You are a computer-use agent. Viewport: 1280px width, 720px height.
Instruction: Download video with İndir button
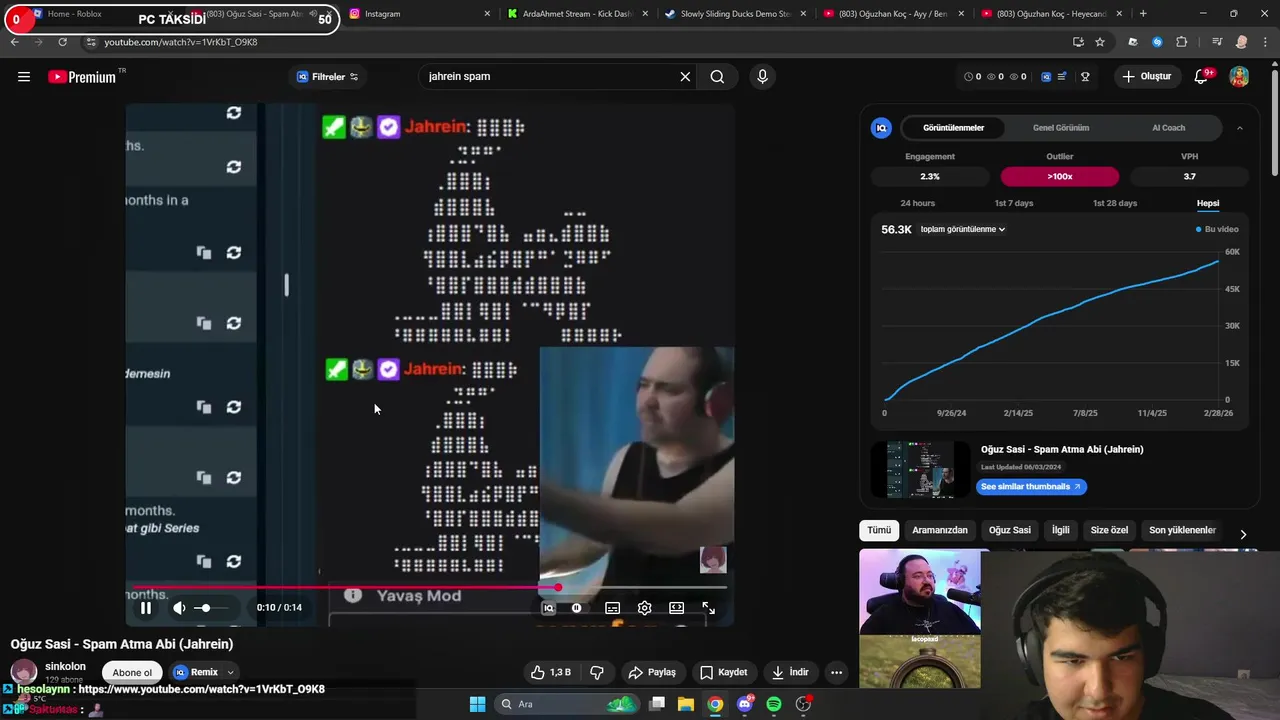[x=791, y=672]
